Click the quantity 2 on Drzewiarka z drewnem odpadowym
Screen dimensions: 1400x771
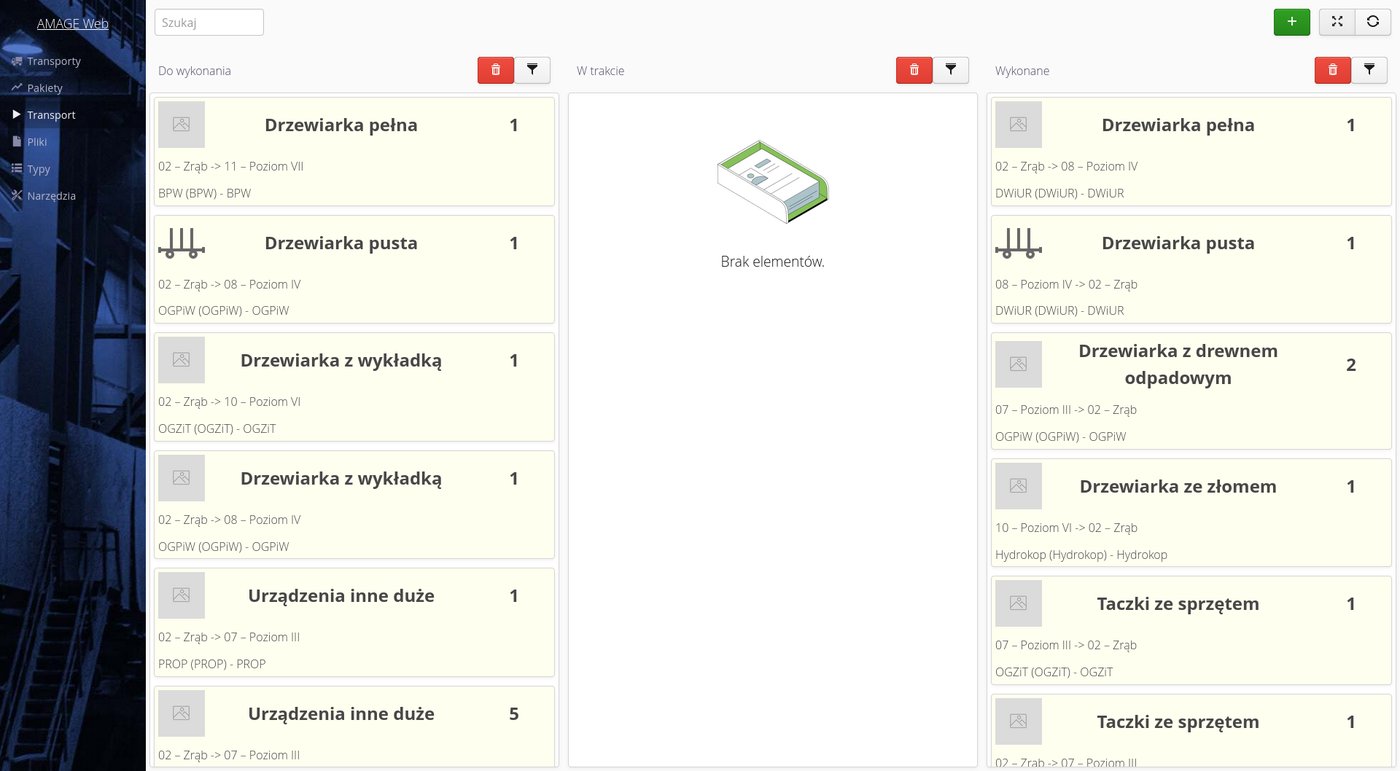coord(1351,365)
